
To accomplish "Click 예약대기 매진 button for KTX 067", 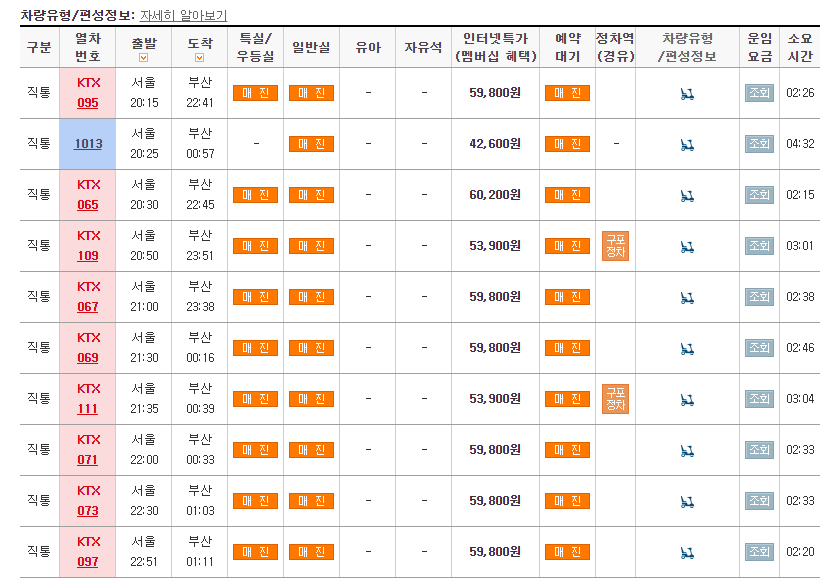I will (x=567, y=297).
